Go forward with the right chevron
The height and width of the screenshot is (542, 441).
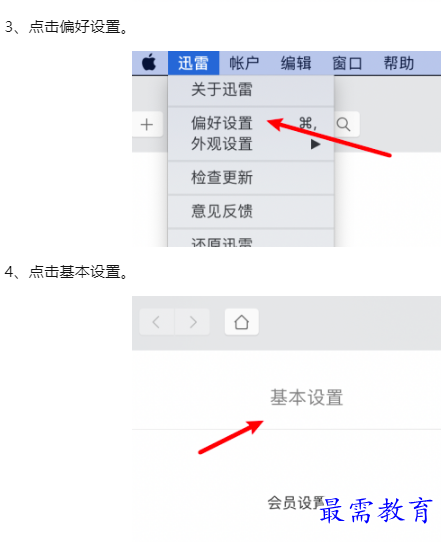click(193, 322)
